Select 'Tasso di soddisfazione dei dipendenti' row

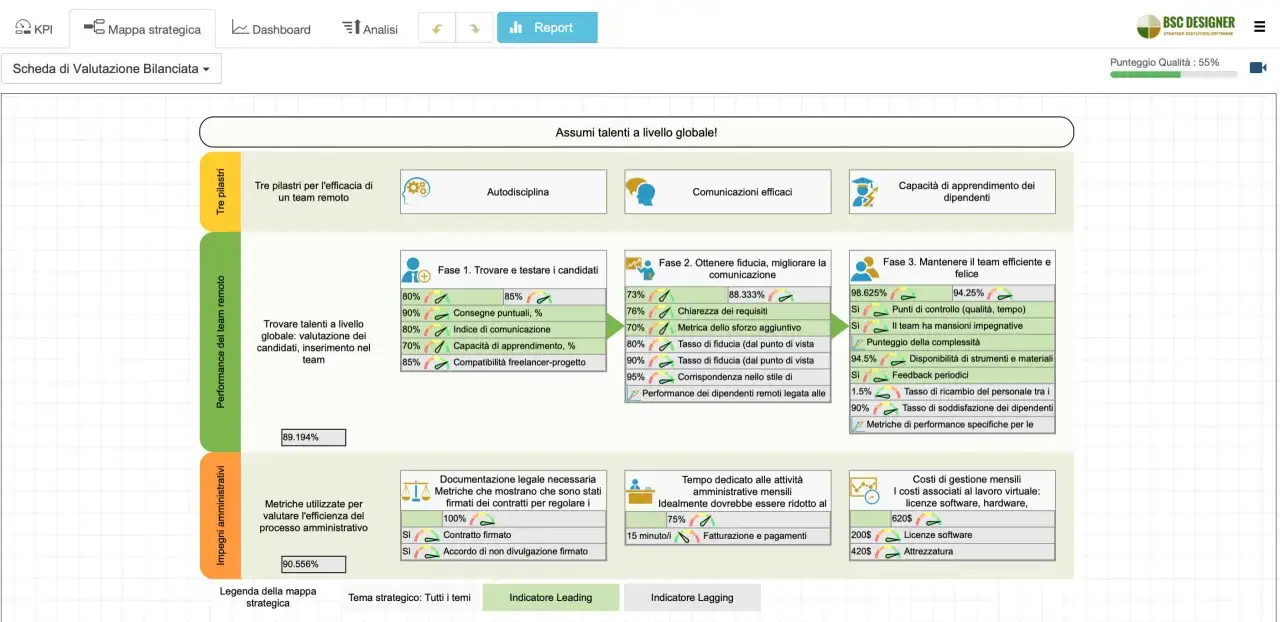[952, 408]
